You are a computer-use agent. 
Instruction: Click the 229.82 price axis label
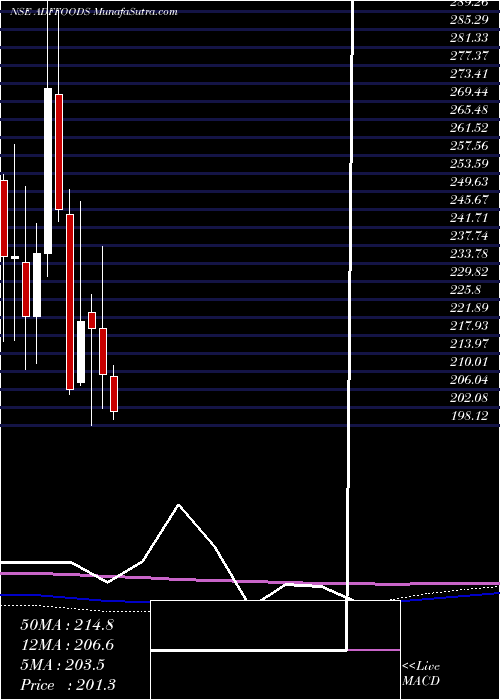pyautogui.click(x=469, y=271)
